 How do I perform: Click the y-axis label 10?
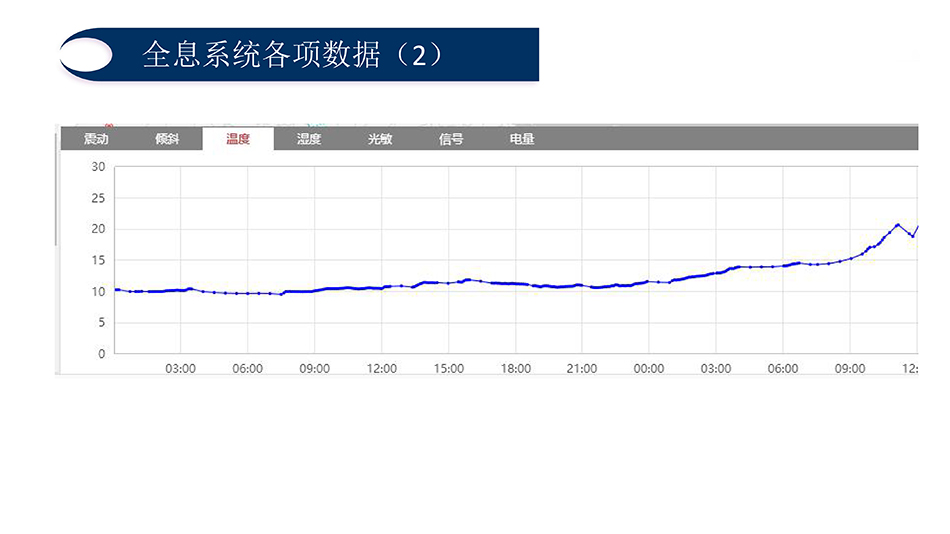[x=98, y=292]
